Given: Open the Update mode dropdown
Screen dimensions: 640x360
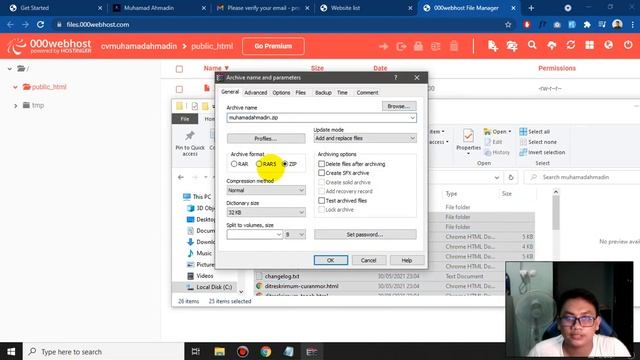Looking at the screenshot, I should (412, 138).
